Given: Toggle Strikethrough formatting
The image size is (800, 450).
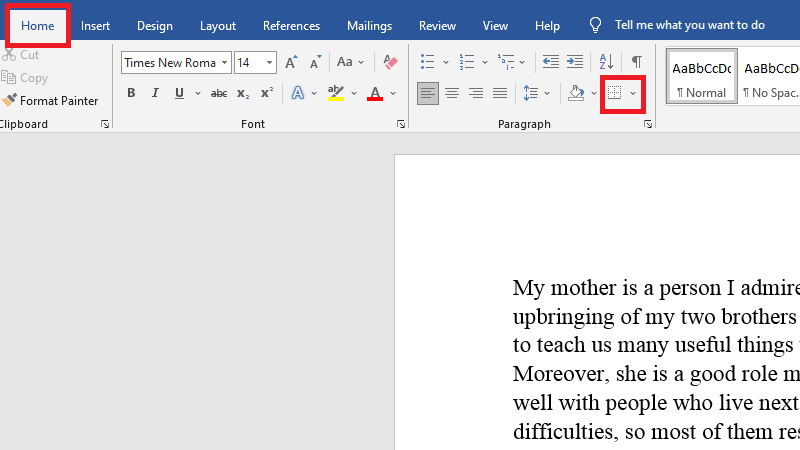Looking at the screenshot, I should [219, 94].
